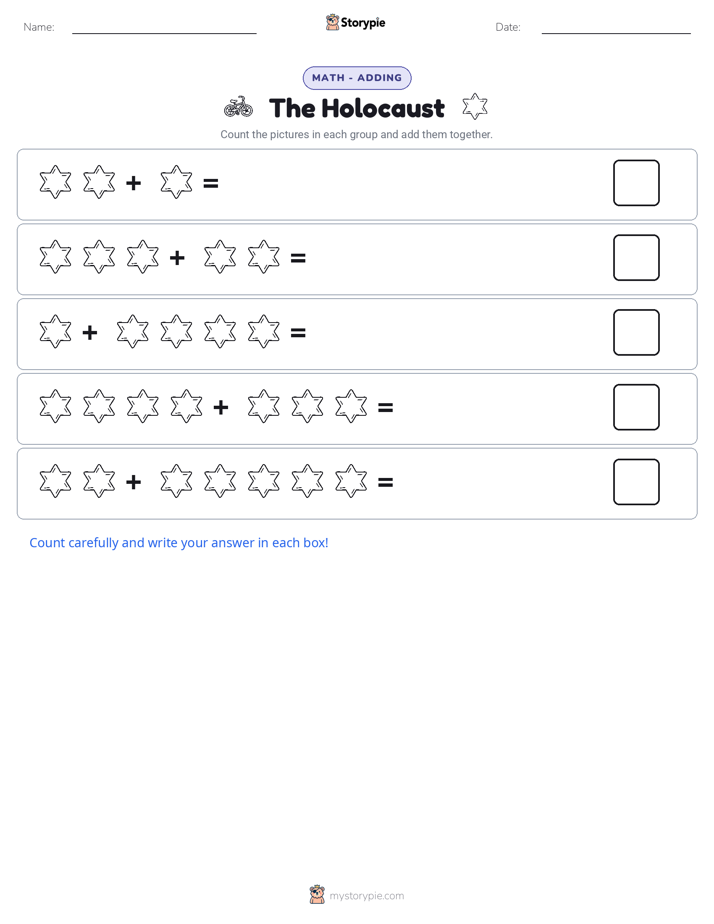Click the plus sign in the second row
Image resolution: width=714 pixels, height=924 pixels.
(177, 258)
